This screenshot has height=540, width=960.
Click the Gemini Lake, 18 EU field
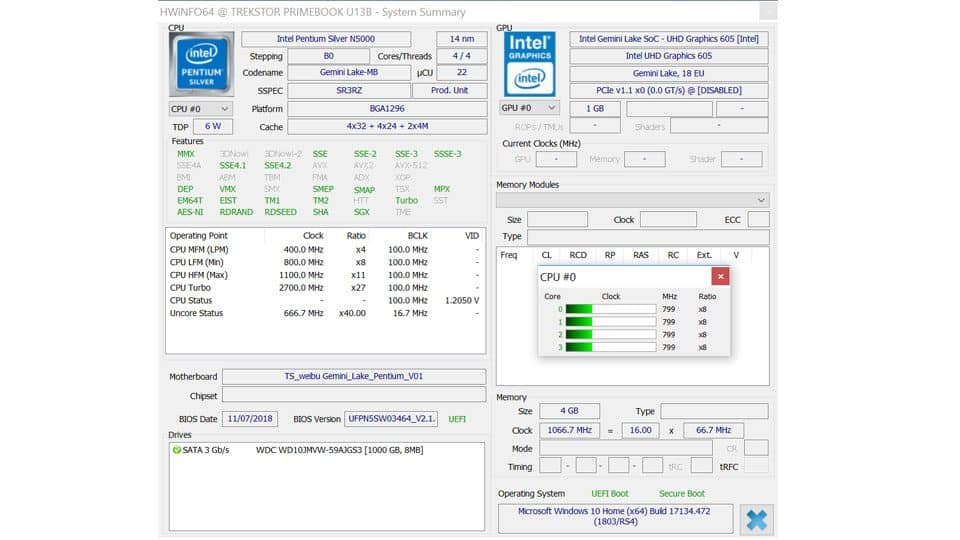(x=669, y=73)
